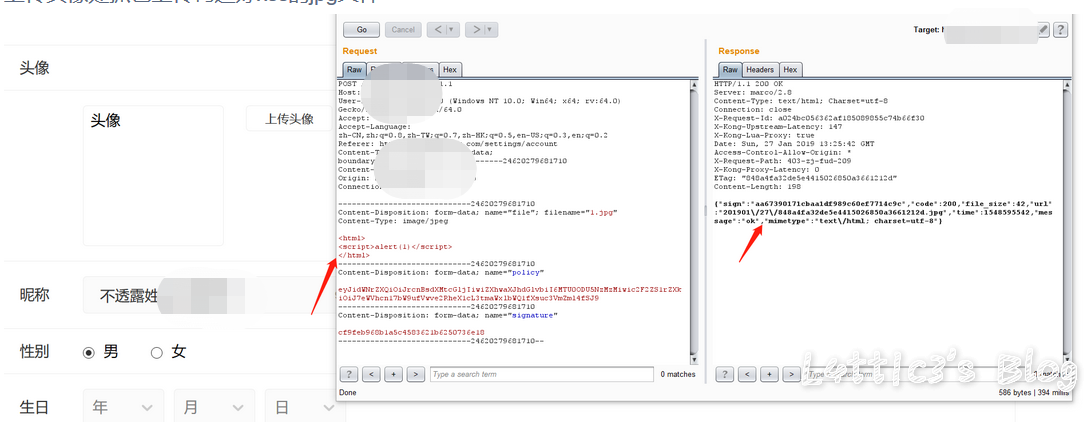
Task: Click into the 昵称 nickname input field
Action: coord(209,296)
